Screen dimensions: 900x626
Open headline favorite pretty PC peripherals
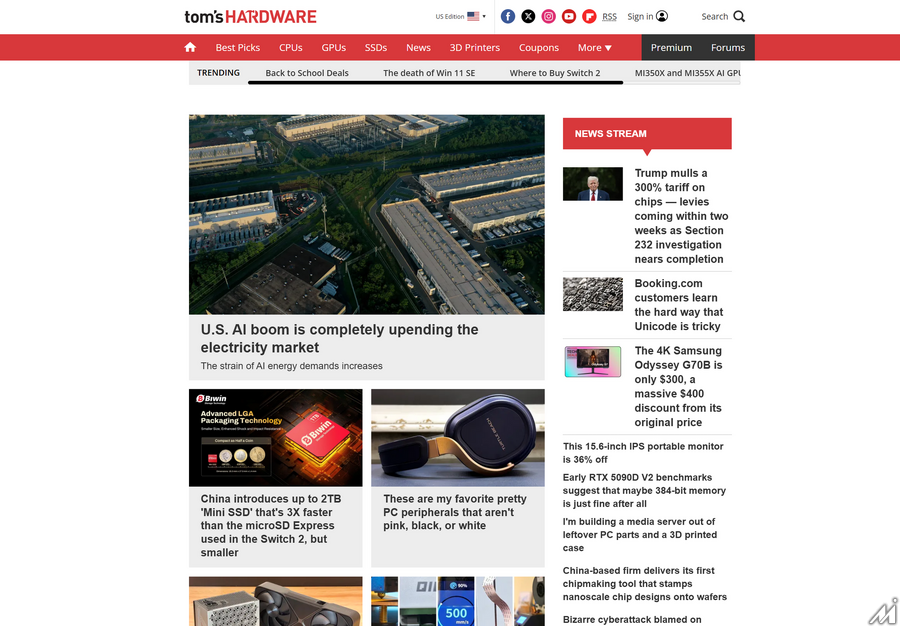click(455, 512)
